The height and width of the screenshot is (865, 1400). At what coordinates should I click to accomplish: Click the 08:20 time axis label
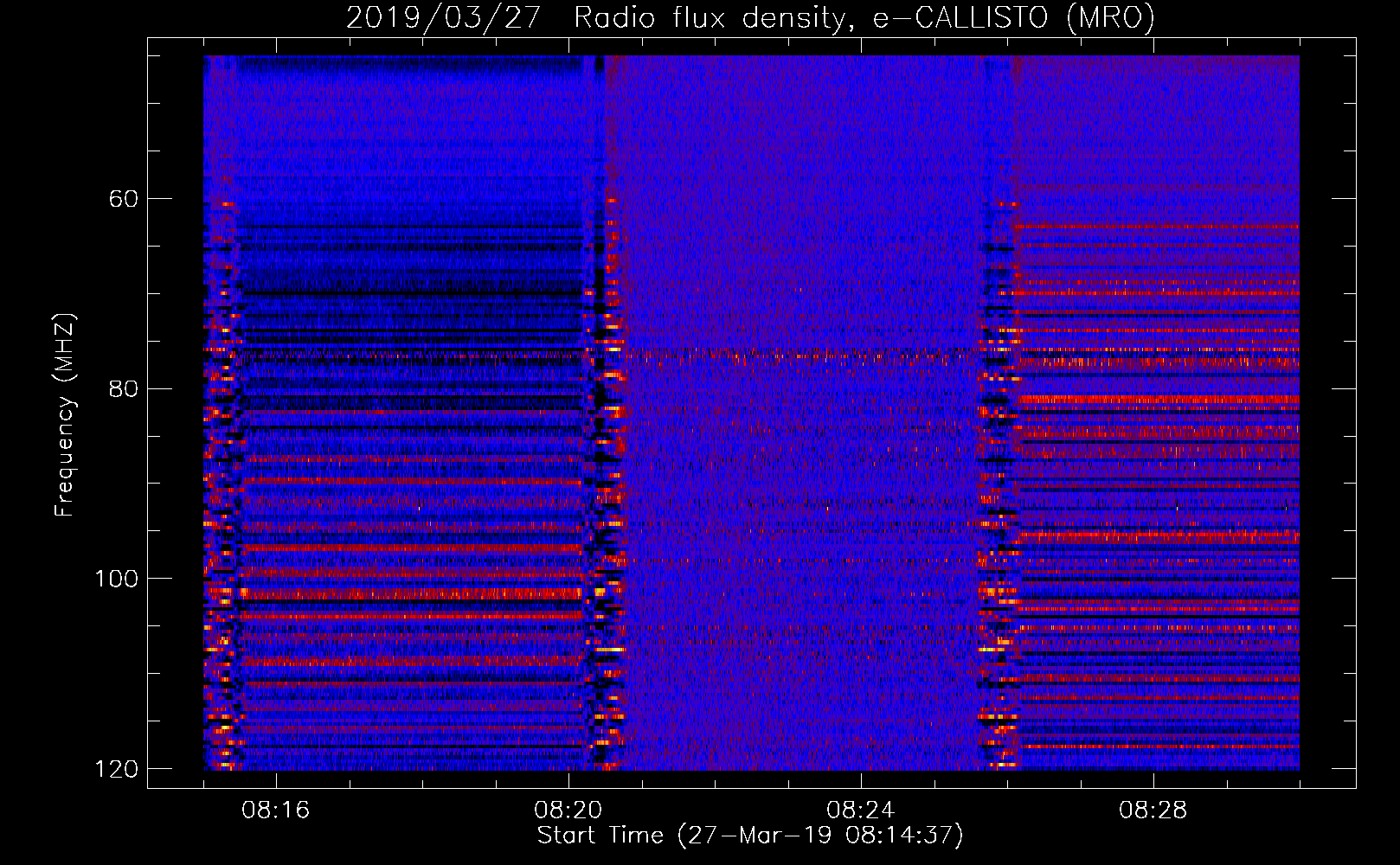coord(568,811)
